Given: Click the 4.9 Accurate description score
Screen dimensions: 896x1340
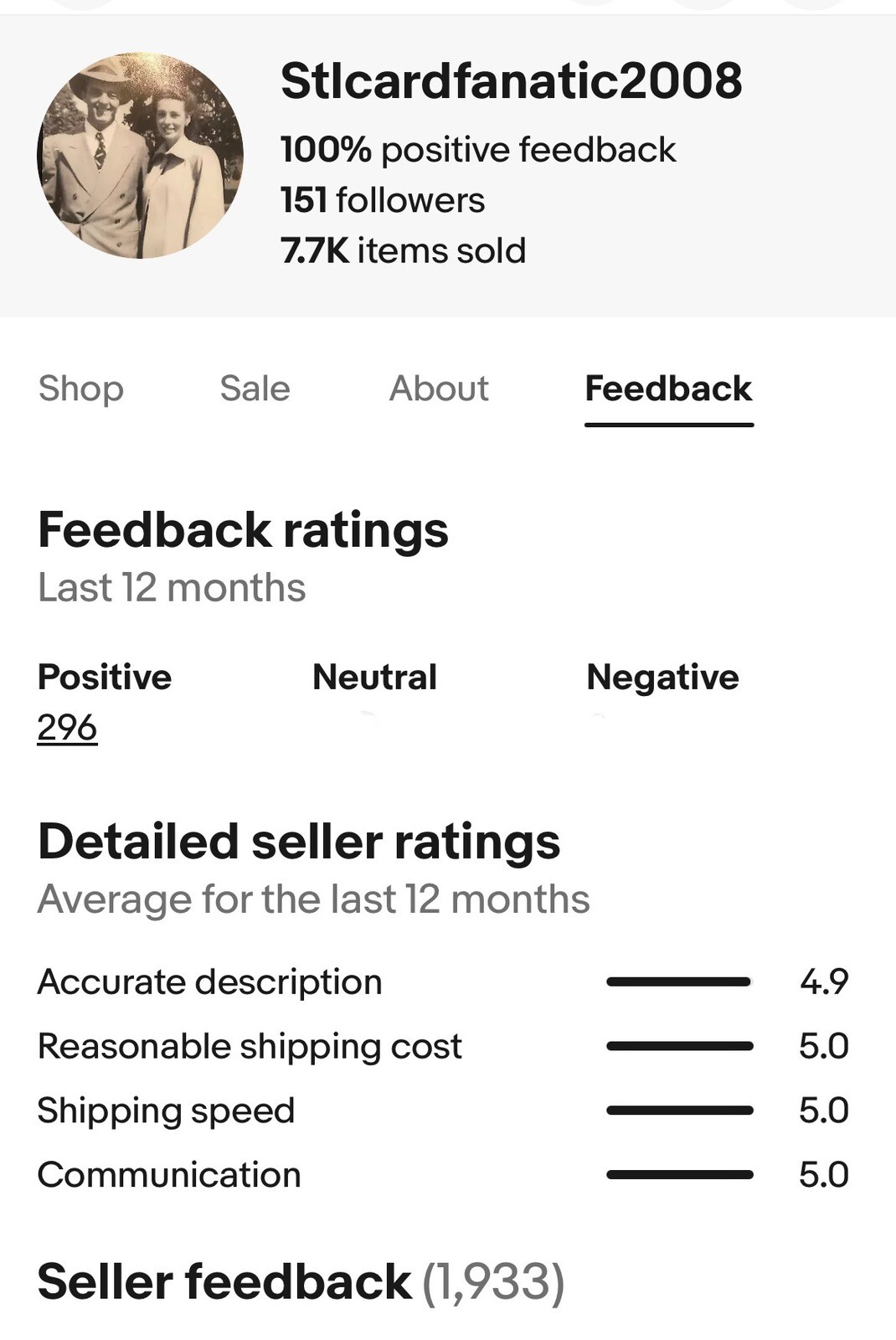Looking at the screenshot, I should point(824,982).
